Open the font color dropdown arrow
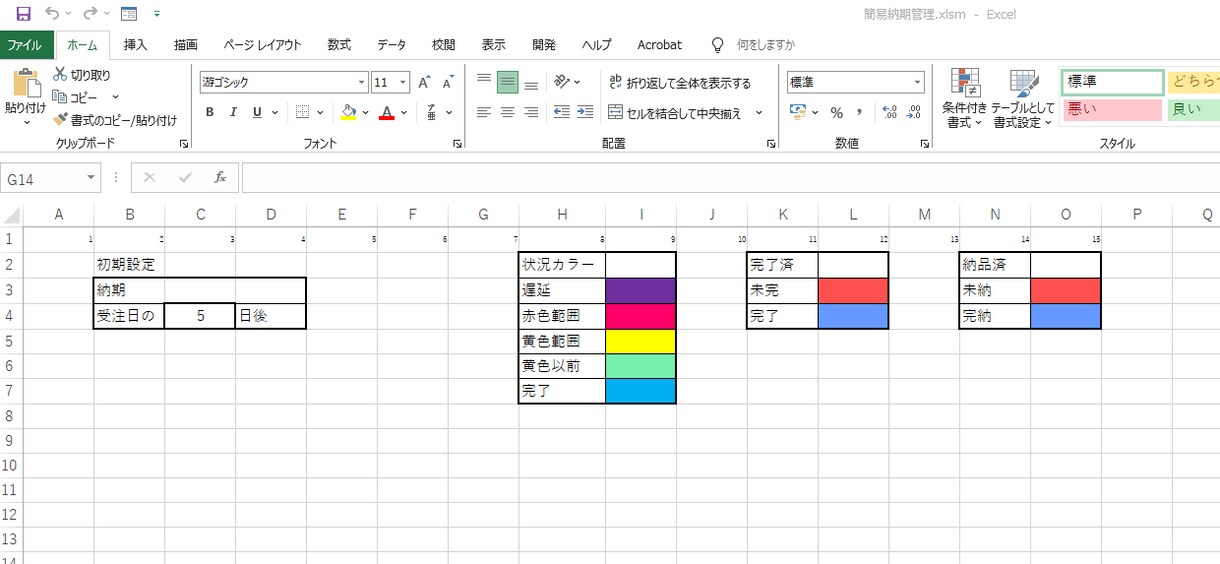Screen dimensions: 1220x564 404,112
